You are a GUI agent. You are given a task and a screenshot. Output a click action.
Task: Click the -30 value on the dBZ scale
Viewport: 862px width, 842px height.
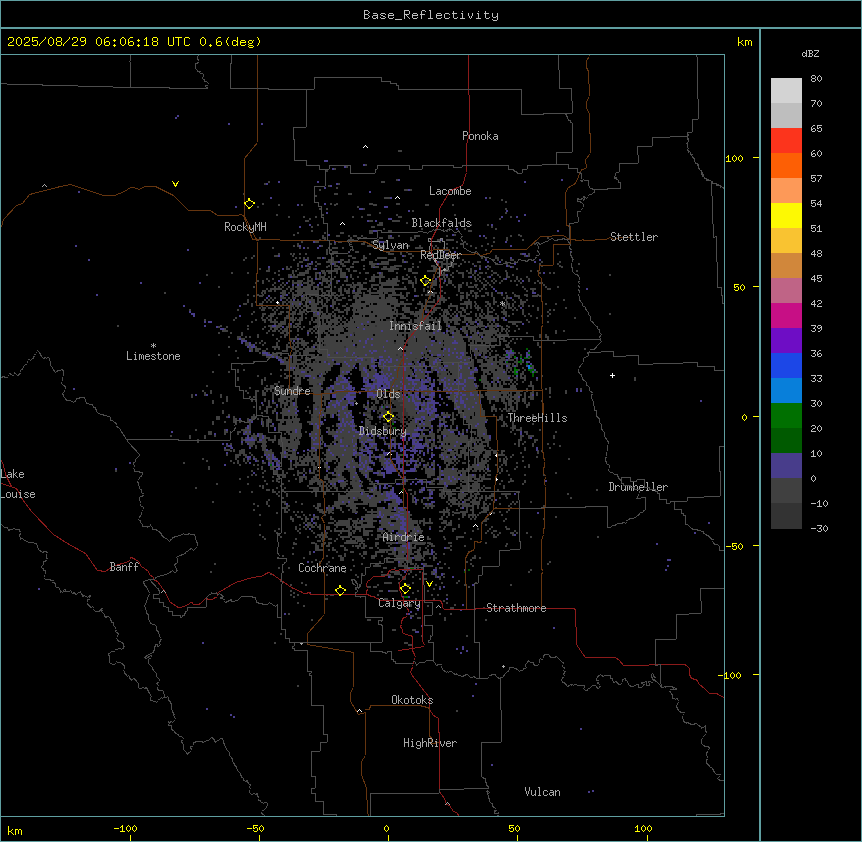tap(819, 528)
